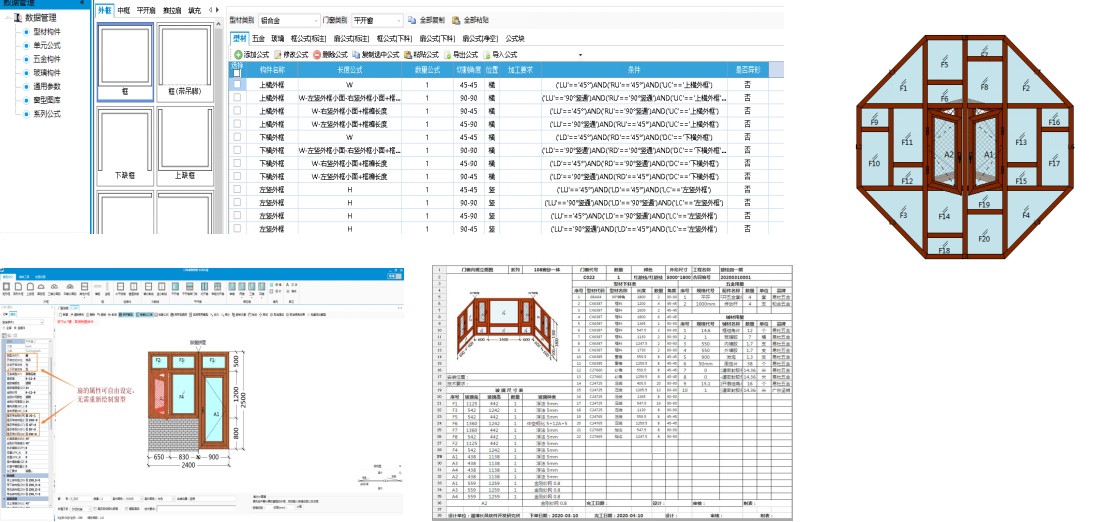The height and width of the screenshot is (522, 1109).
Task: Pick the 框(带吊脚) frame thumbnail
Action: (185, 62)
